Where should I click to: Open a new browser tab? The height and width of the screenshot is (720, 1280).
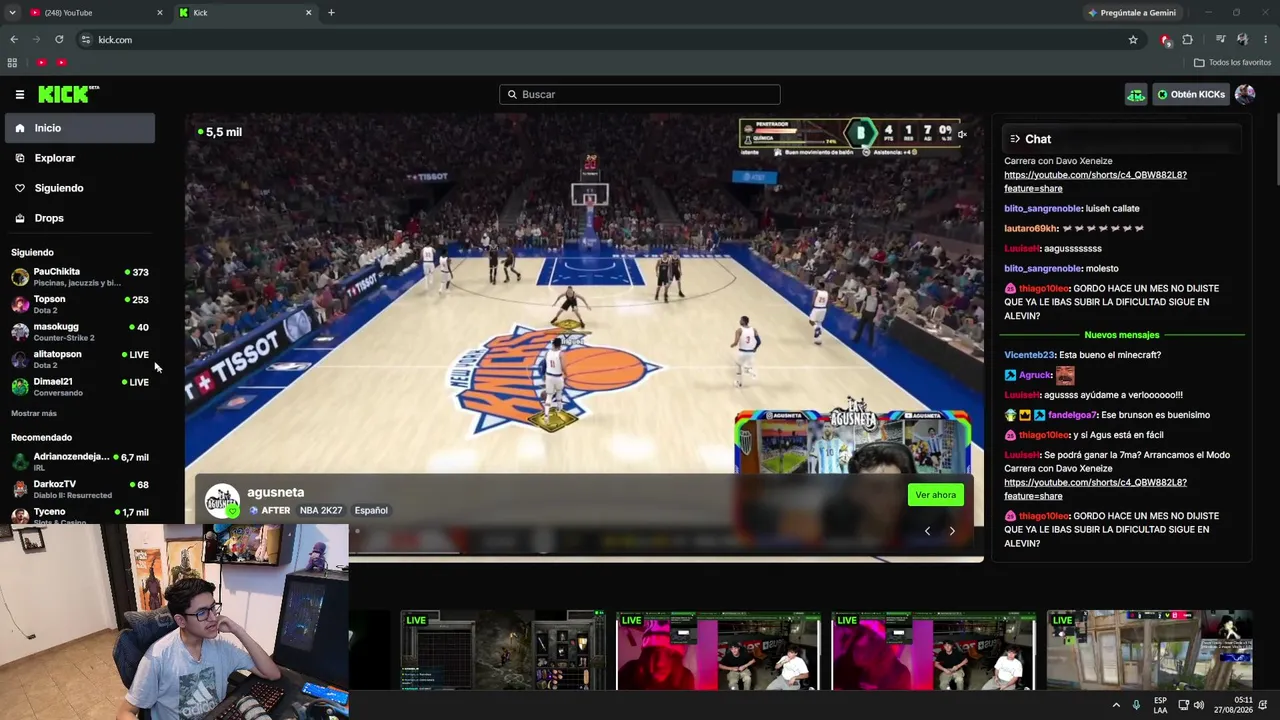331,13
